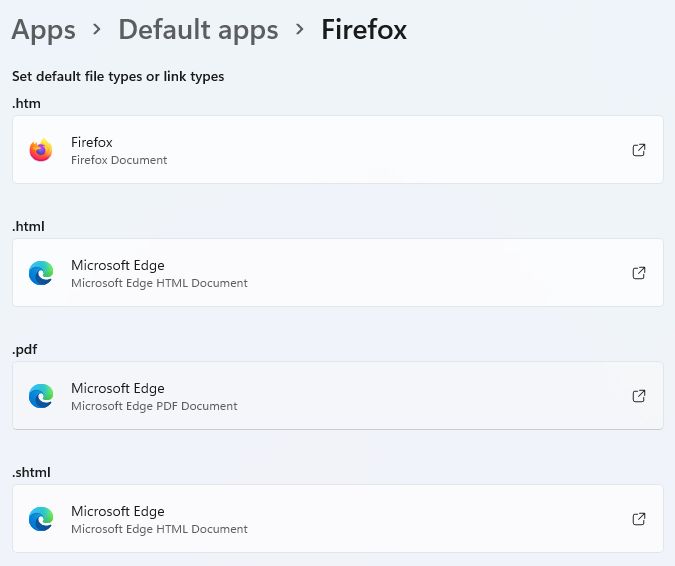This screenshot has width=675, height=566.
Task: Click the Microsoft Edge name in the .pdf row
Action: click(x=117, y=388)
